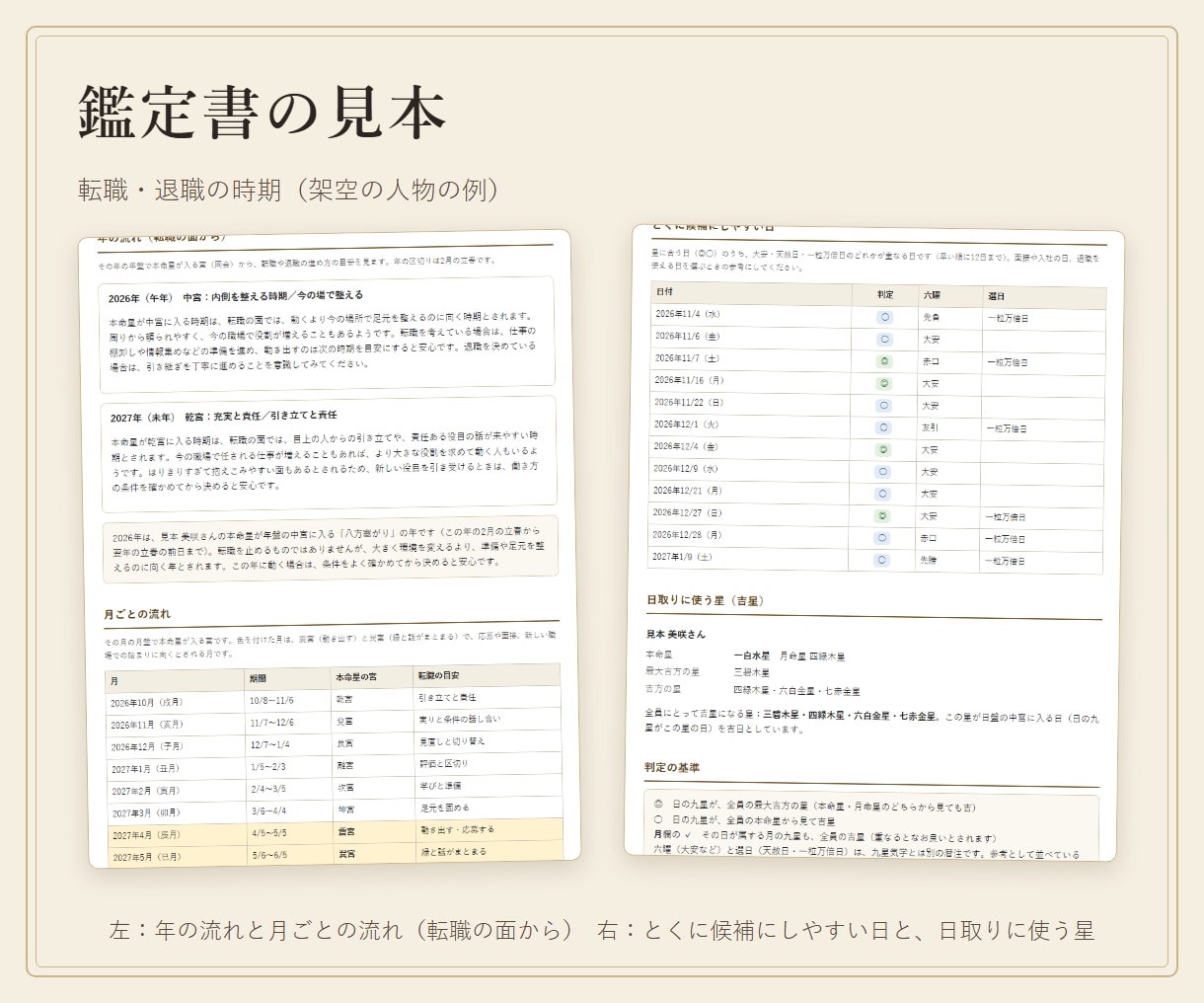Viewport: 1204px width, 1003px height.
Task: Click '一粒万倍日' in the 2026/12/28 row
Action: pos(1006,539)
